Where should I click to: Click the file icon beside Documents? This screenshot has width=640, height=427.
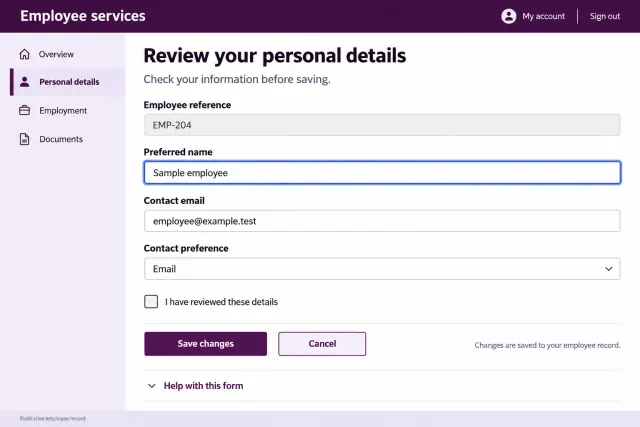[24, 139]
